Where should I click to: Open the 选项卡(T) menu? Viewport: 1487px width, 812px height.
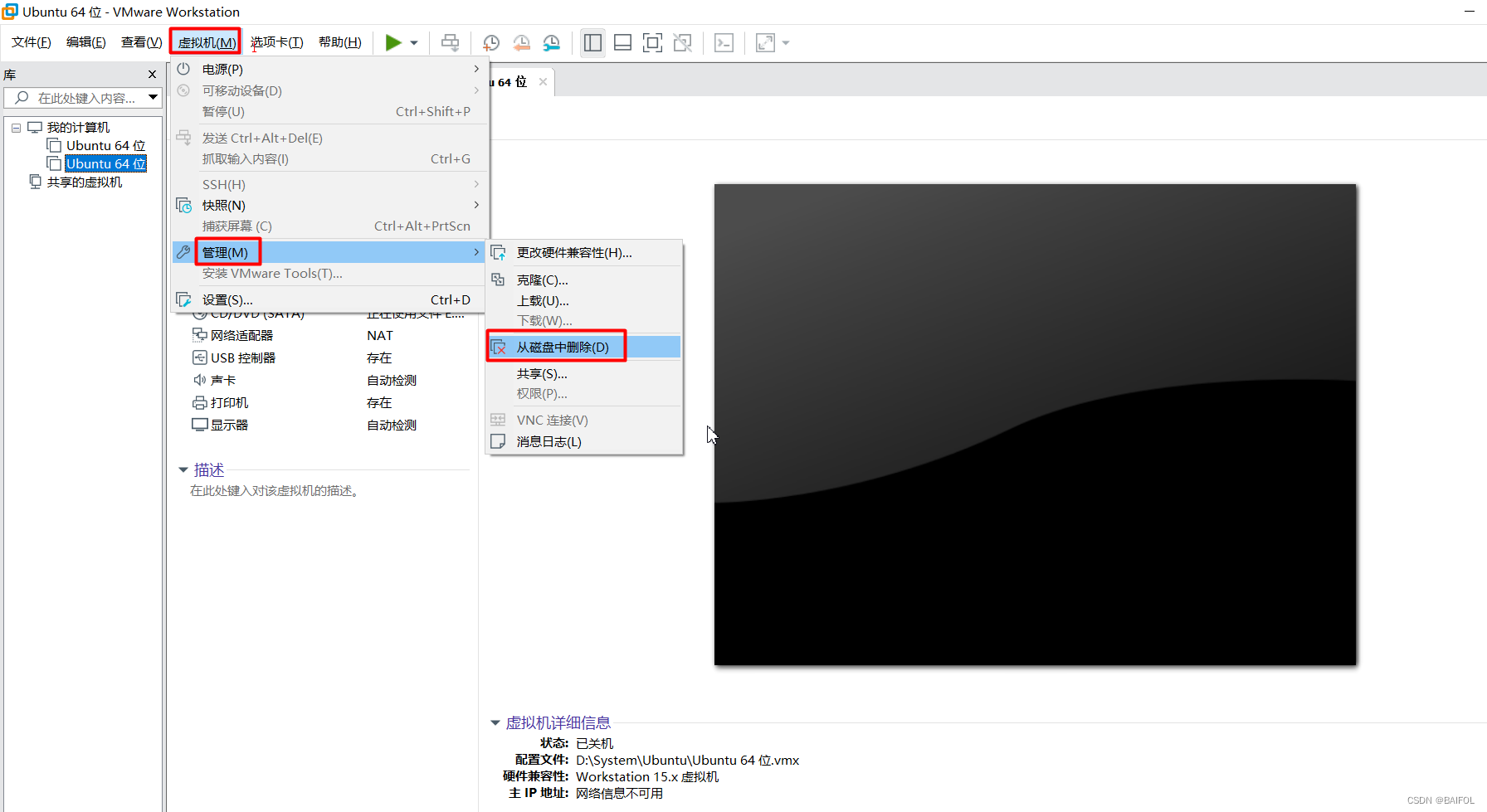point(277,42)
